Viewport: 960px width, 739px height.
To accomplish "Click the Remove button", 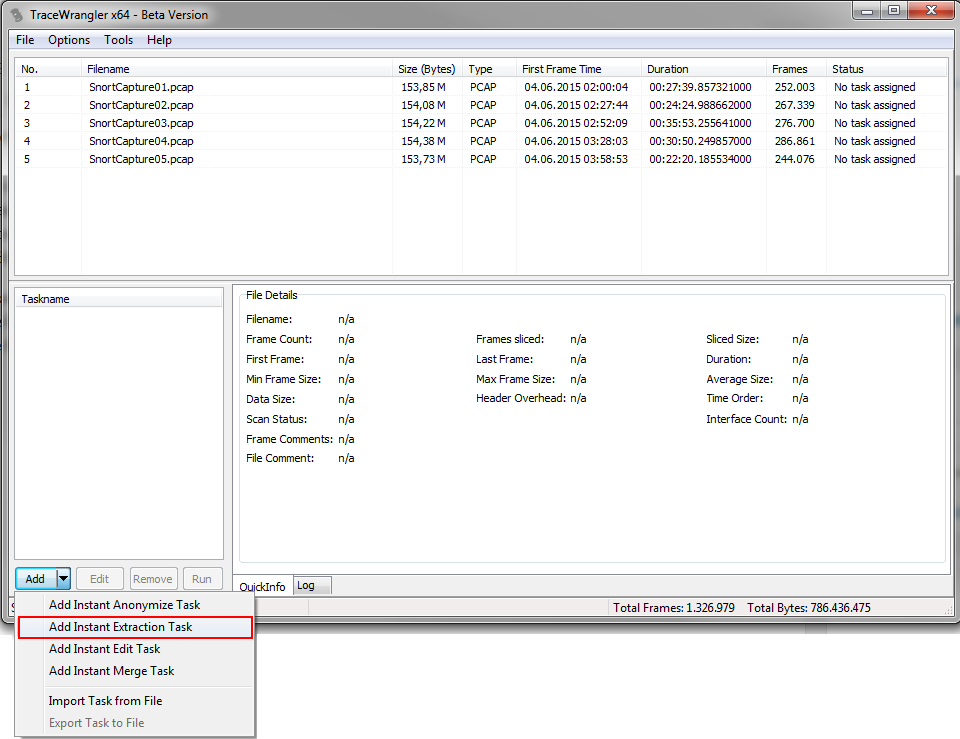I will 153,579.
